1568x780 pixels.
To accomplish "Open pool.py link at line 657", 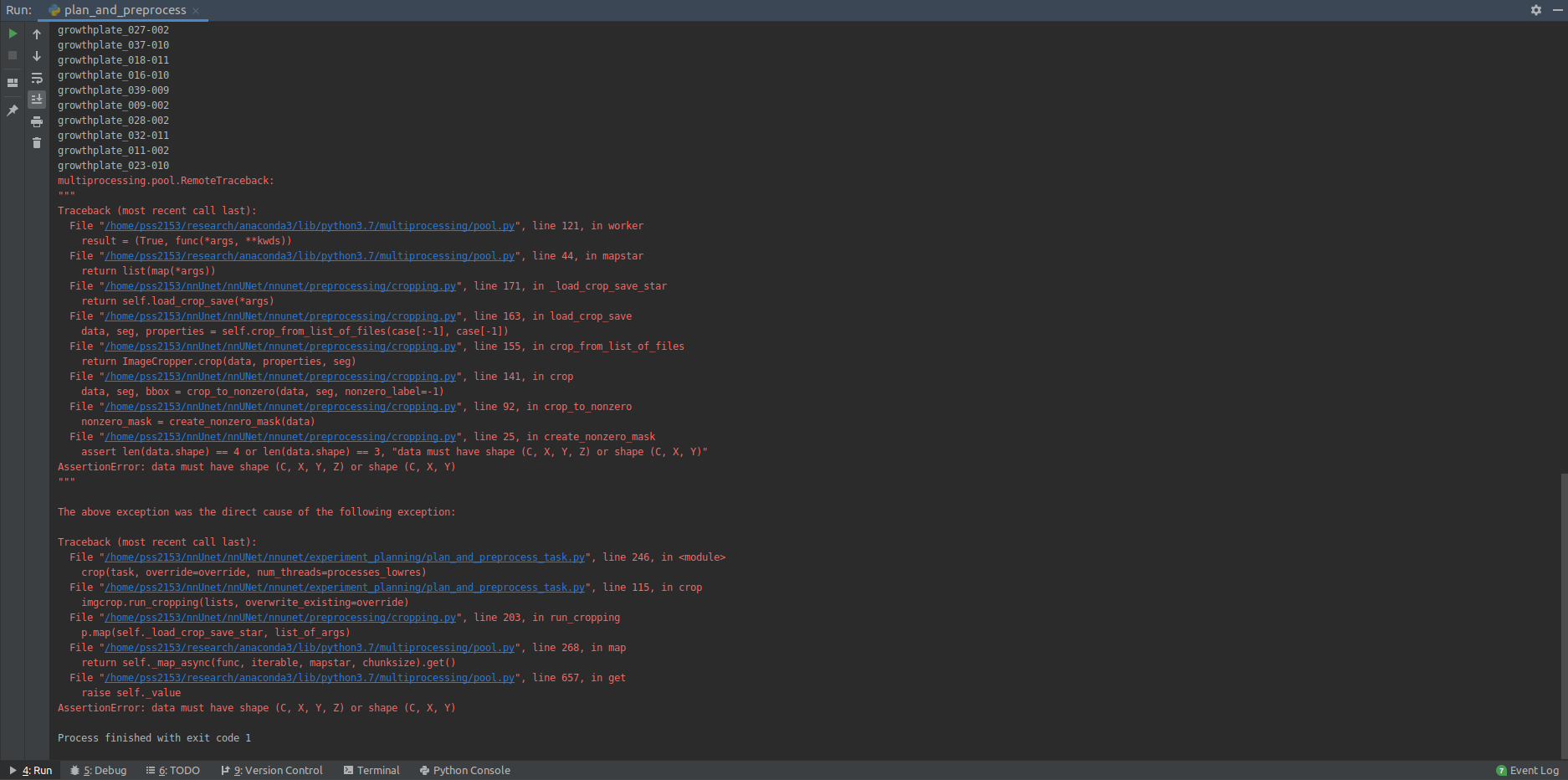I will tap(310, 678).
